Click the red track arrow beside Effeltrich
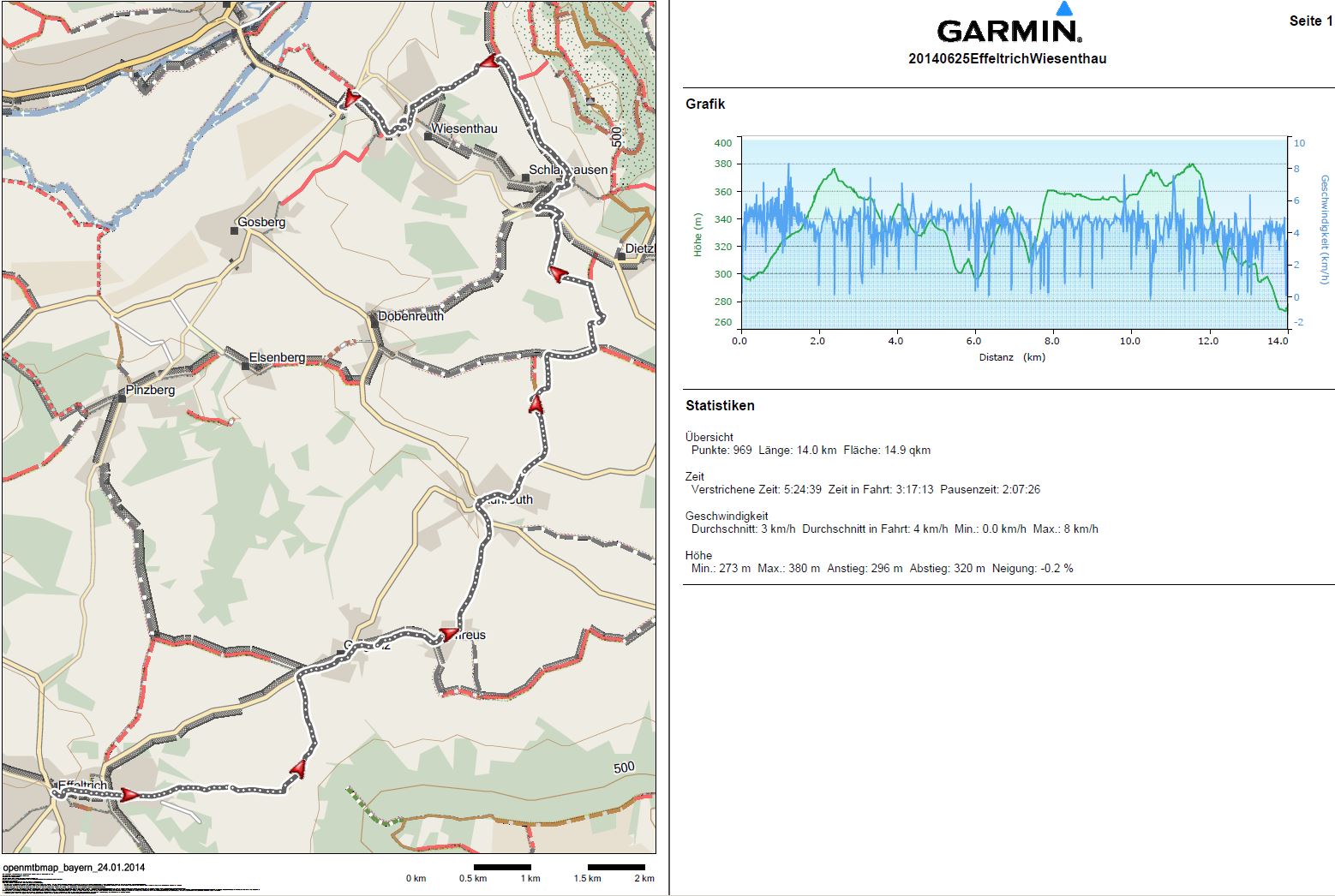 129,795
